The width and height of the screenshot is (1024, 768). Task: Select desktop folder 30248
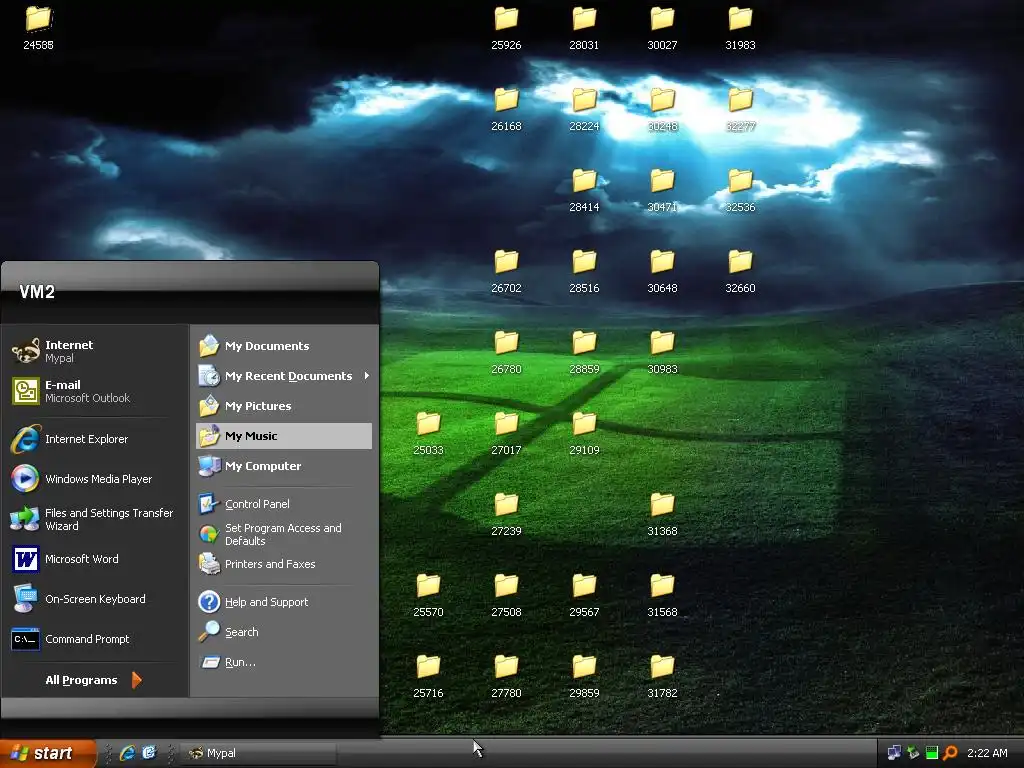point(662,108)
